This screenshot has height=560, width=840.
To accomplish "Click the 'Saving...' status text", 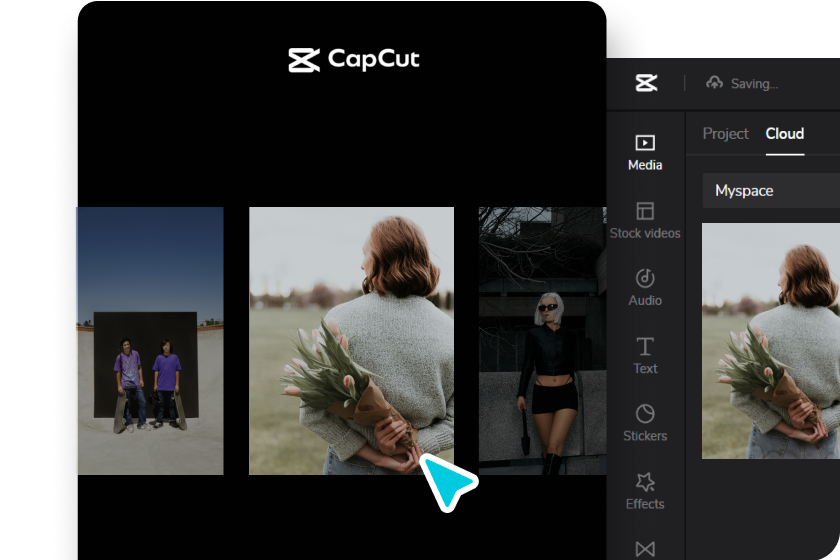I will pyautogui.click(x=754, y=84).
